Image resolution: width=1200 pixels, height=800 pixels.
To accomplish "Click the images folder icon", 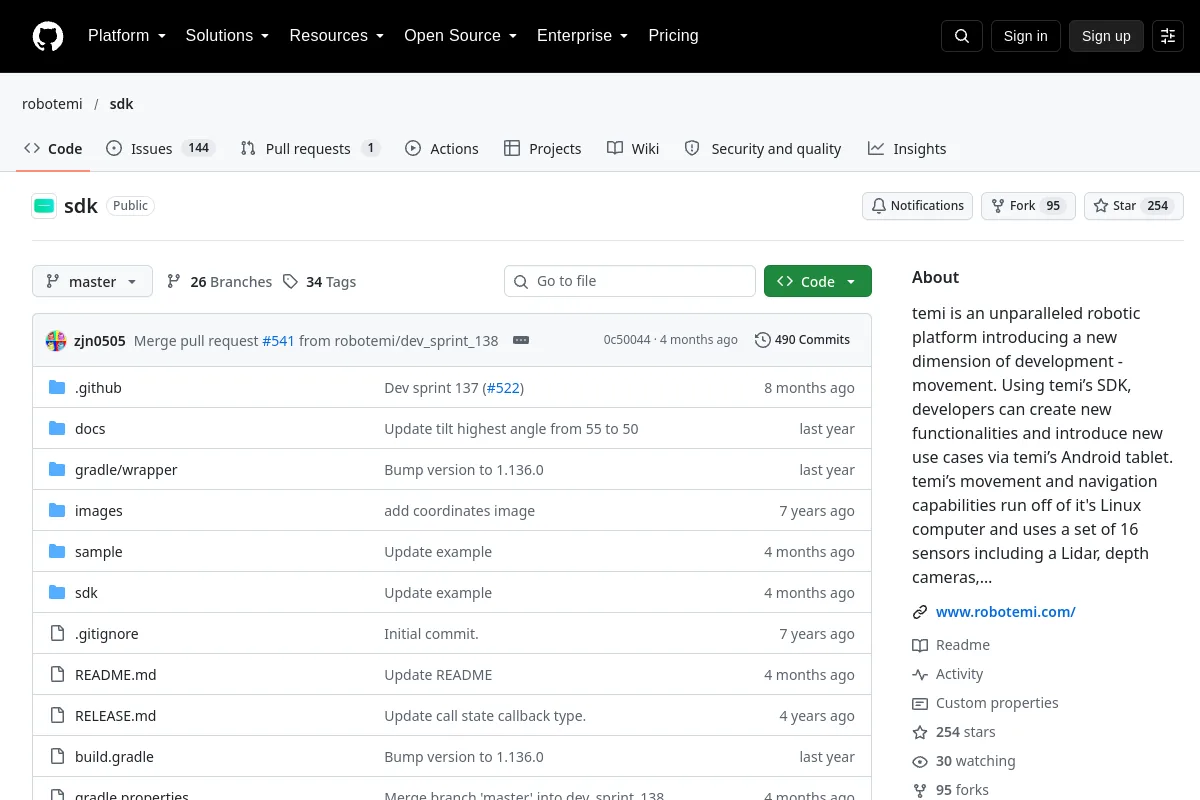I will (x=57, y=511).
